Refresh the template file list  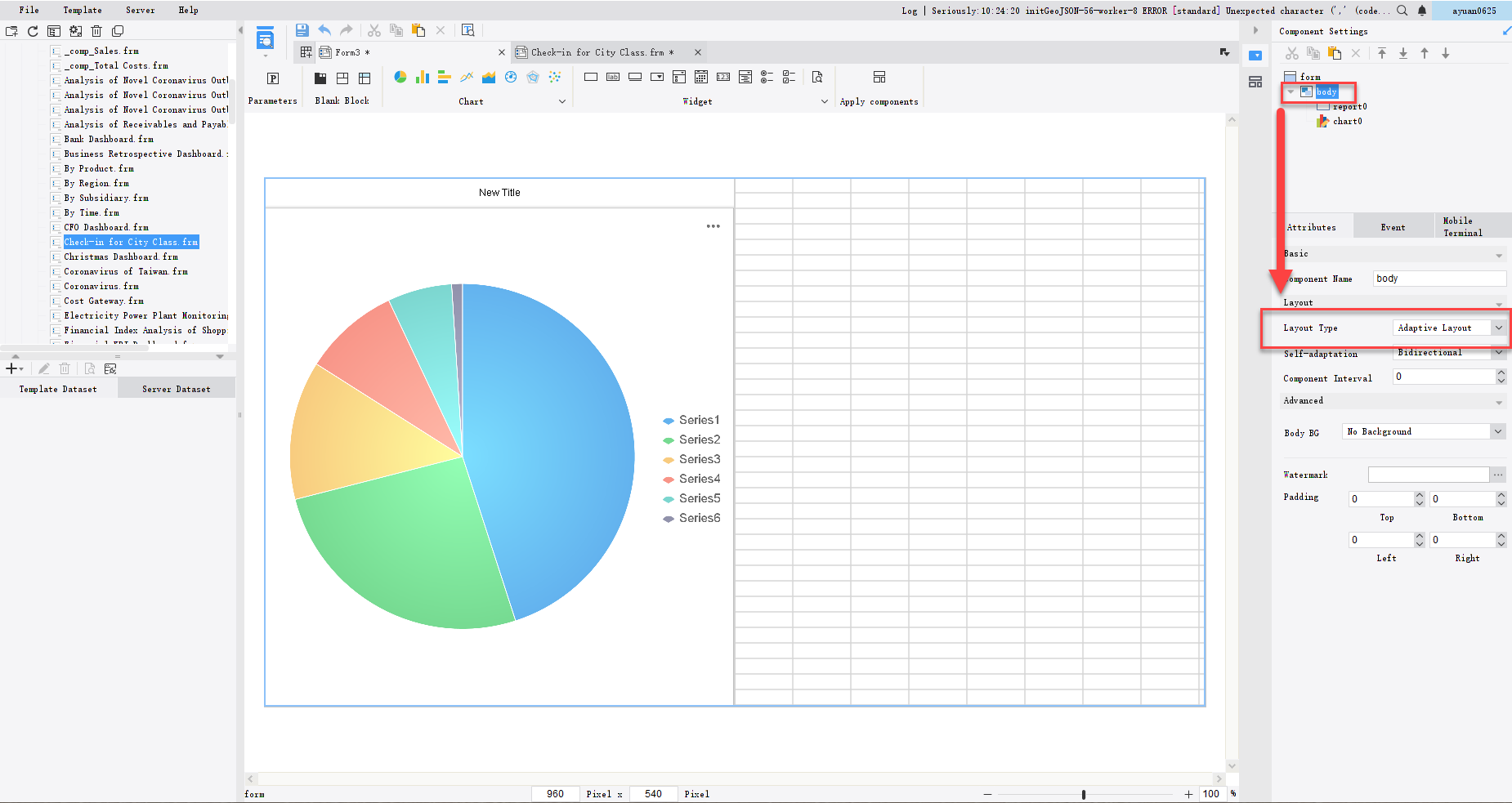pos(33,31)
